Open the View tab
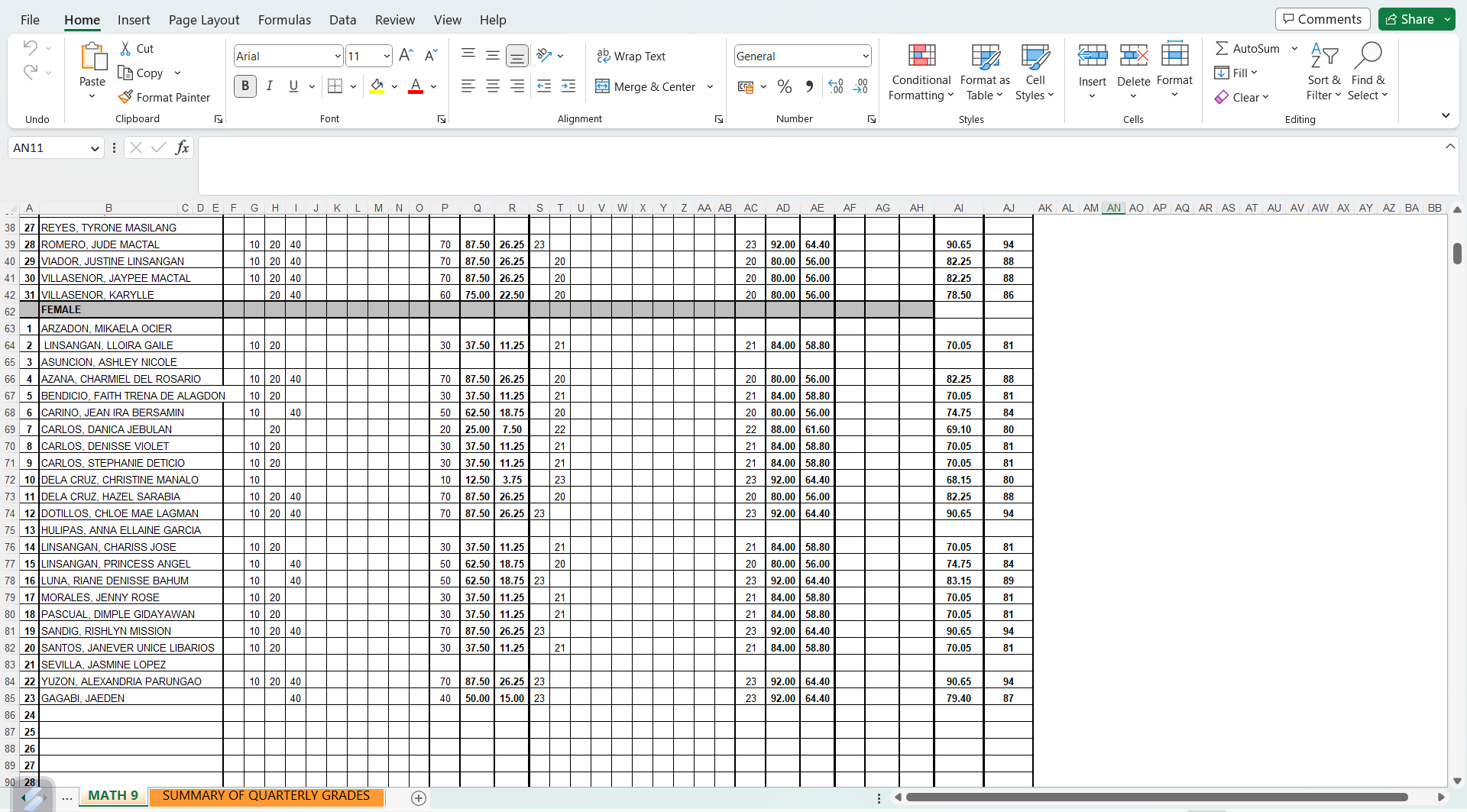 tap(448, 20)
